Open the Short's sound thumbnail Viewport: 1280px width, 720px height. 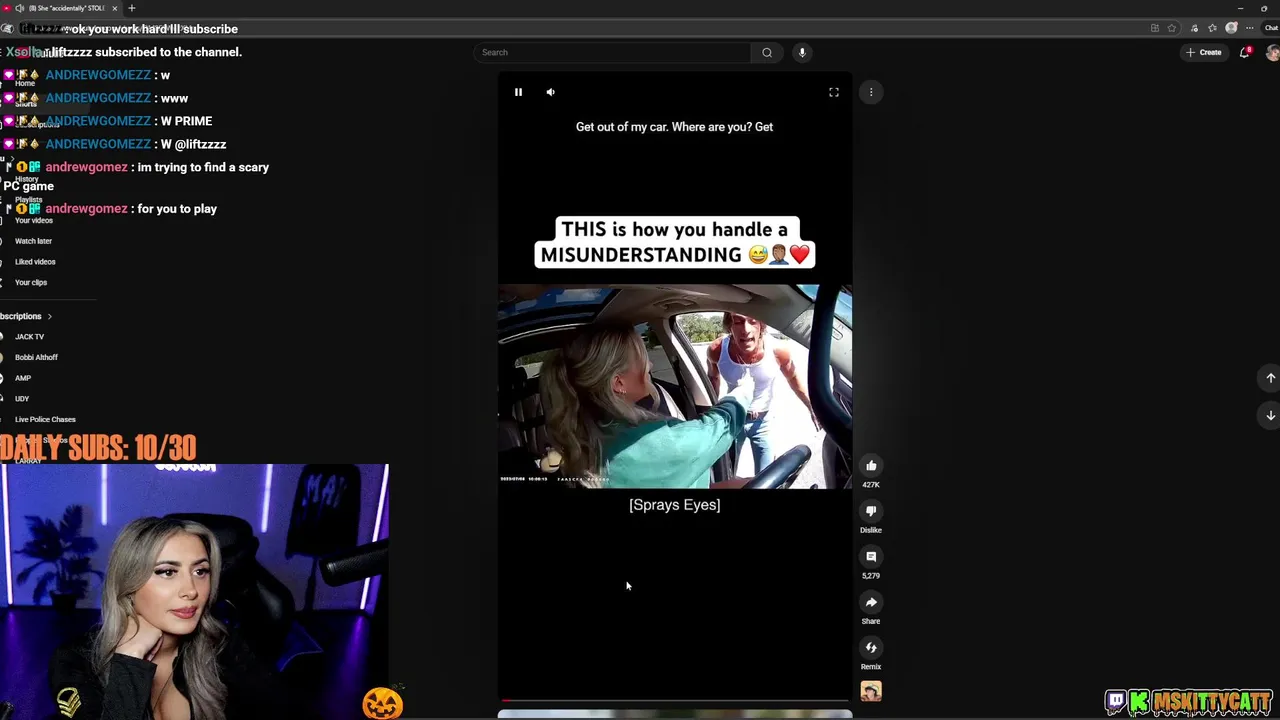[871, 691]
